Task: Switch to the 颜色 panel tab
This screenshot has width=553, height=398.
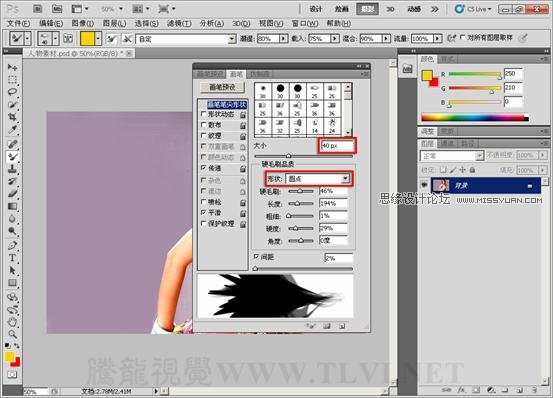Action: [427, 59]
